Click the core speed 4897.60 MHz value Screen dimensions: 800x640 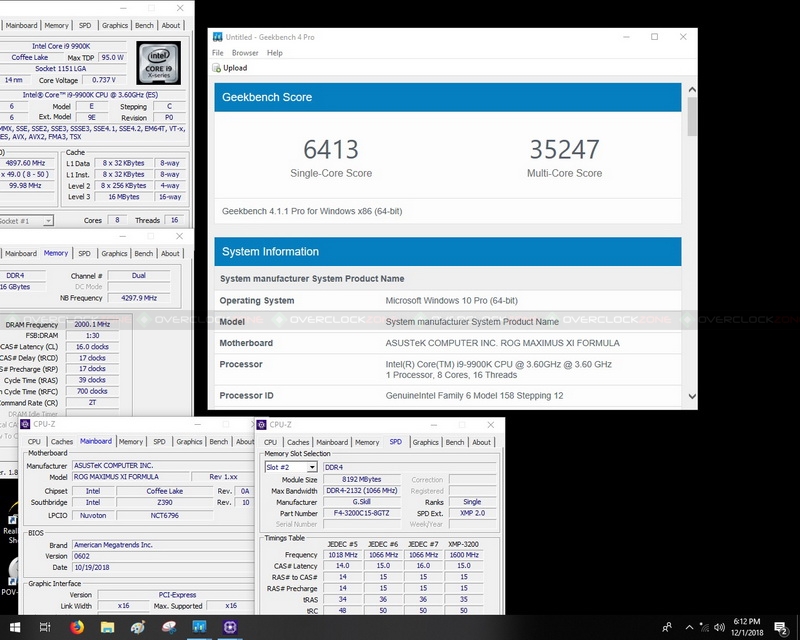coord(27,163)
